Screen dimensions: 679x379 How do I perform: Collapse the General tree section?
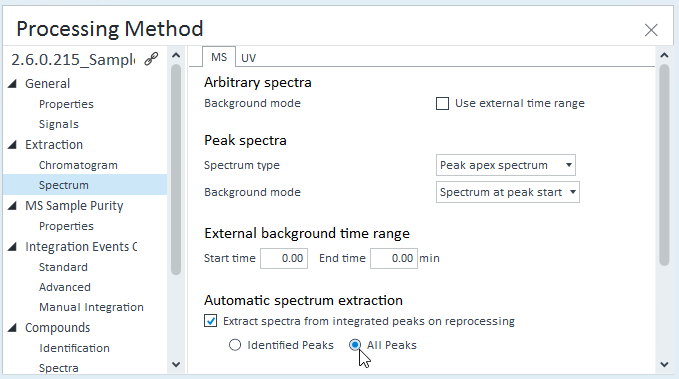[13, 84]
